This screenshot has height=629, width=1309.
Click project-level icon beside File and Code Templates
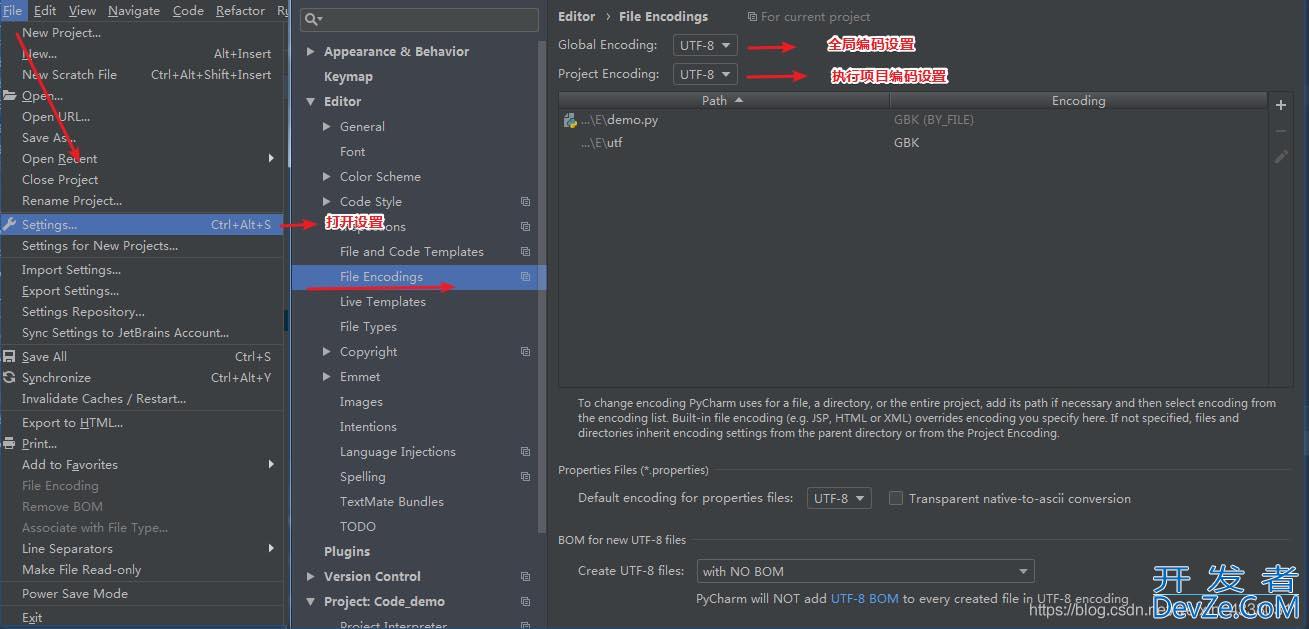525,252
